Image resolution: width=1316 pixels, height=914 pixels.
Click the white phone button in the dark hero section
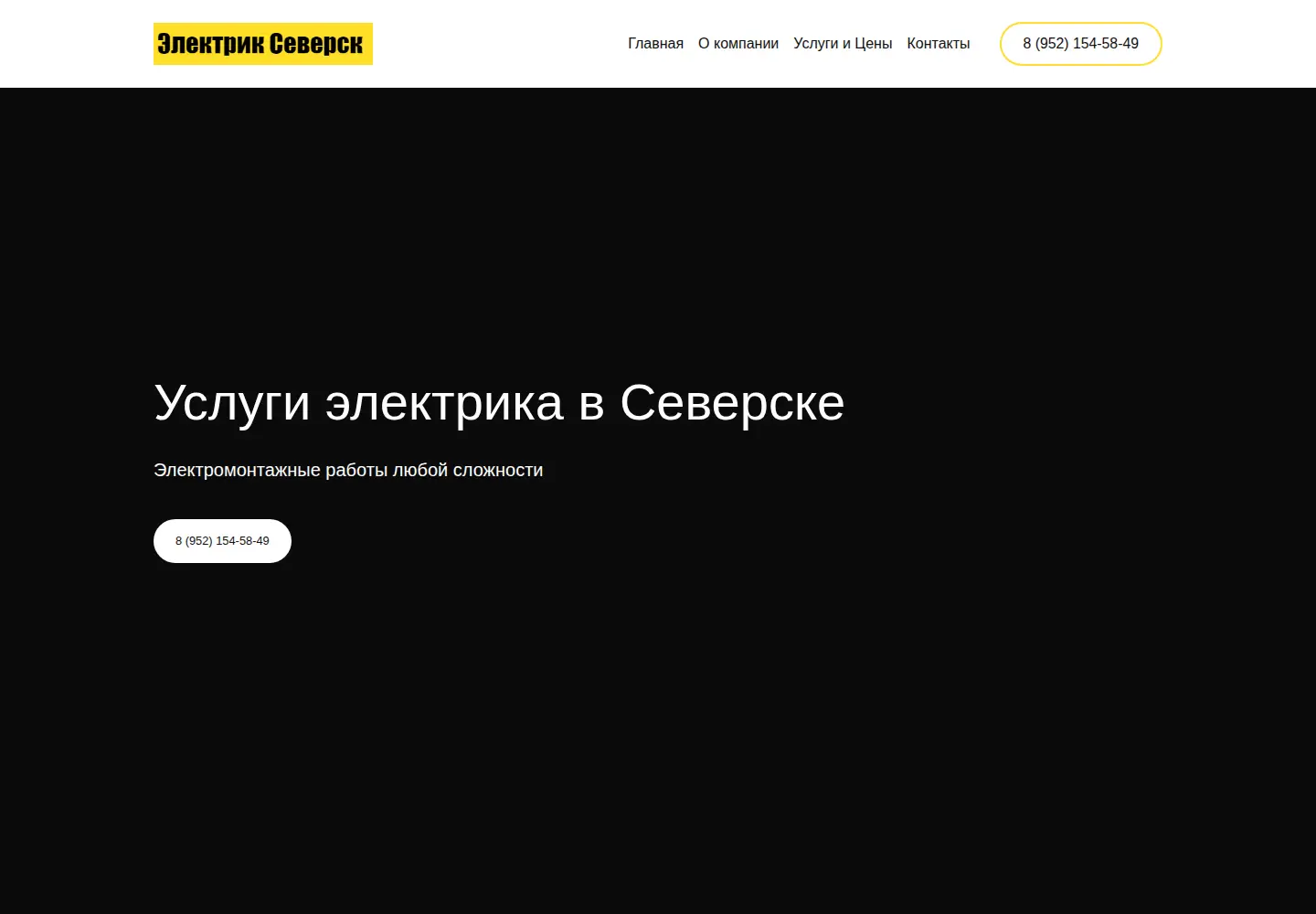tap(222, 541)
